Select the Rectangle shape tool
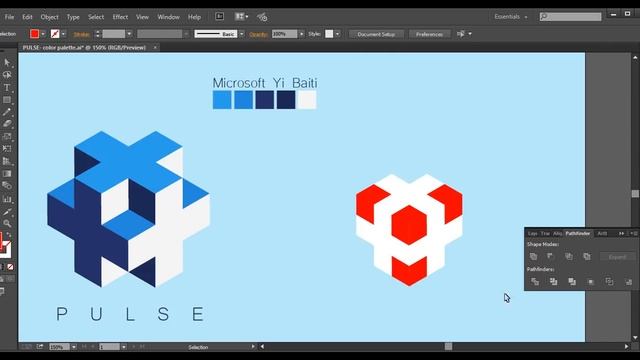Image resolution: width=640 pixels, height=360 pixels. point(7,100)
